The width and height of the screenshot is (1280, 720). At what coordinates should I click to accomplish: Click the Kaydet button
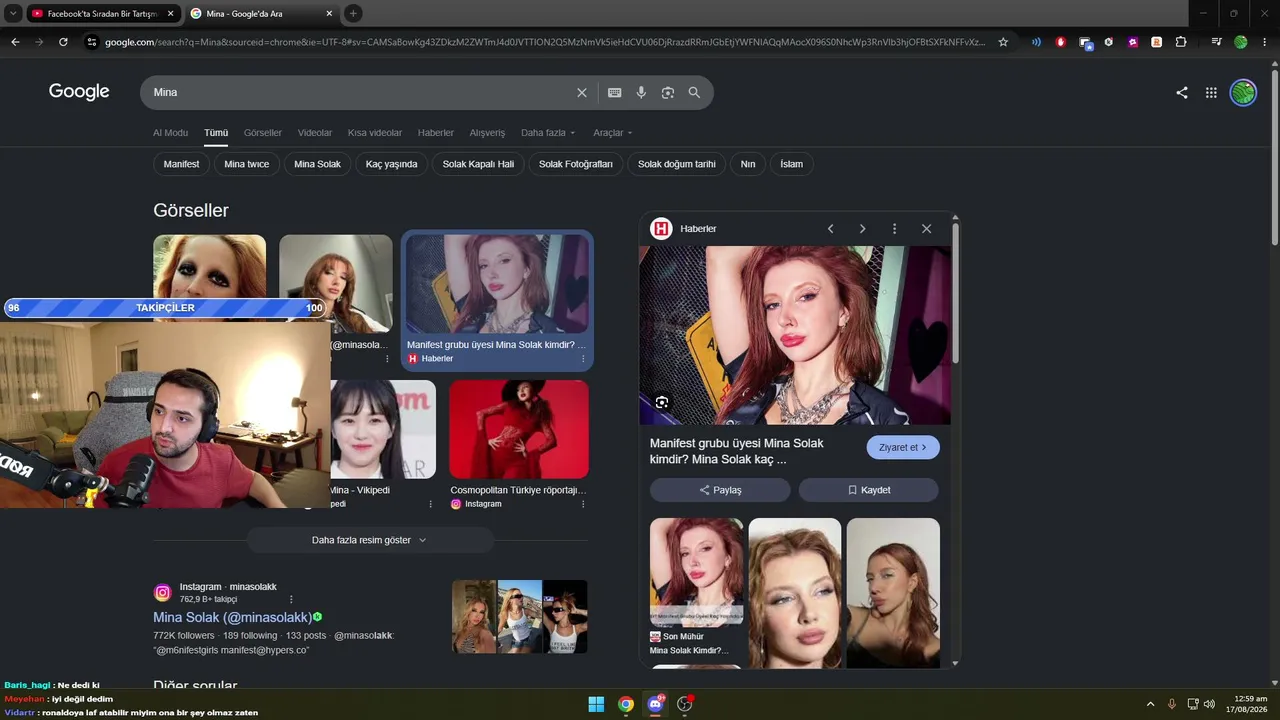[x=868, y=490]
